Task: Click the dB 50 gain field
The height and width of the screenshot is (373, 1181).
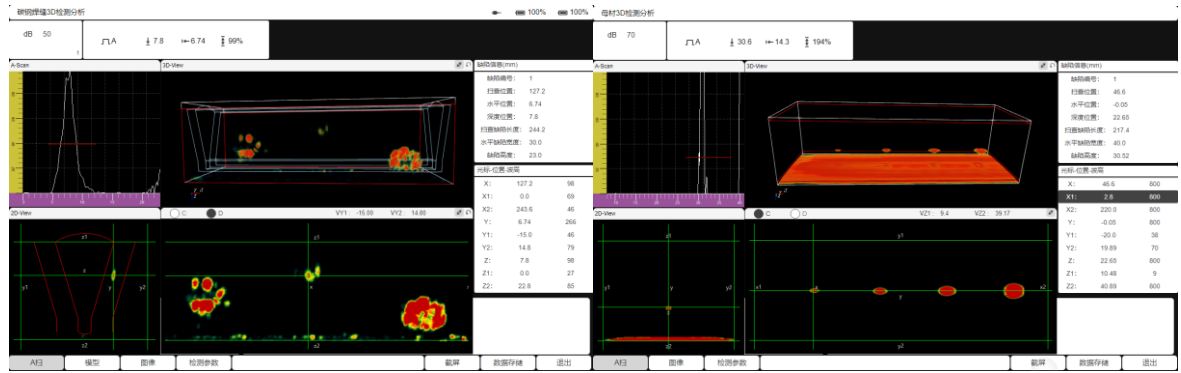Action: [44, 40]
